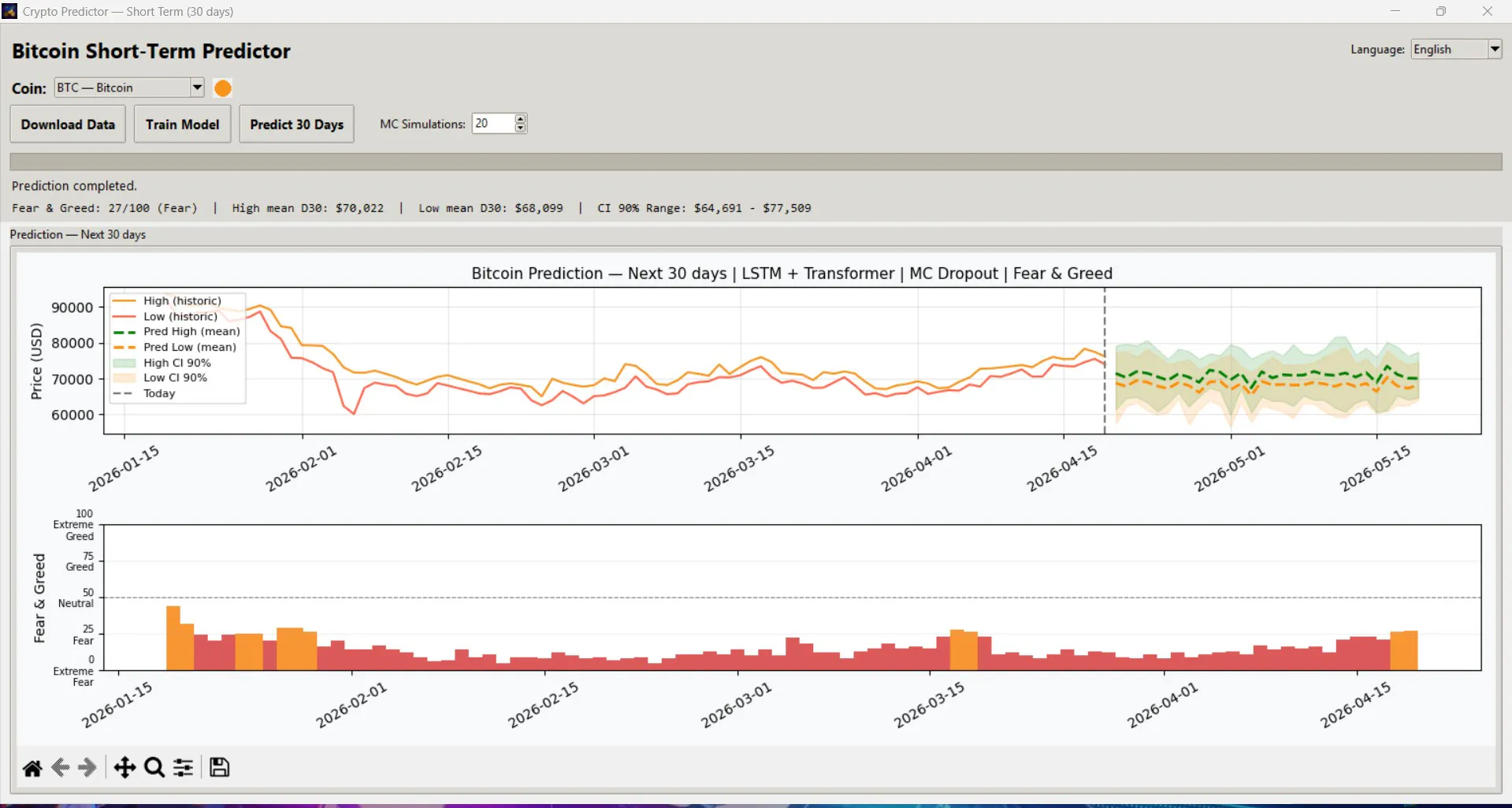
Task: Click the Predict 30 Days button
Action: [x=297, y=125]
